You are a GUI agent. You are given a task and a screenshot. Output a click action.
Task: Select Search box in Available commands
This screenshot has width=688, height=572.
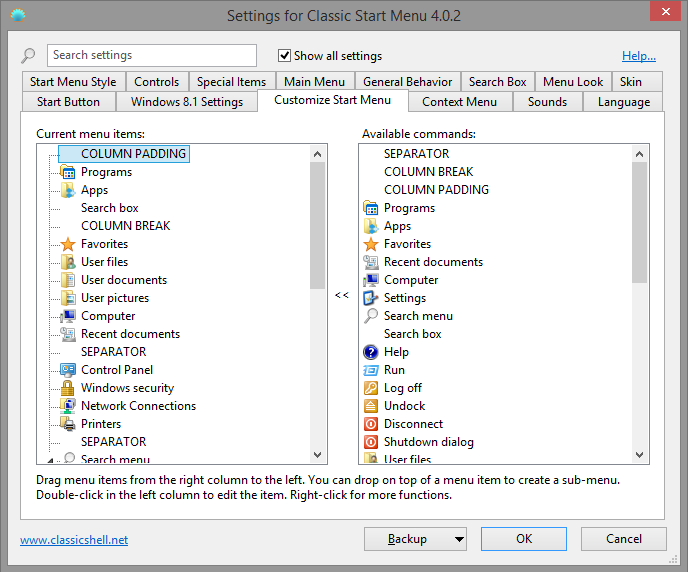pyautogui.click(x=412, y=334)
